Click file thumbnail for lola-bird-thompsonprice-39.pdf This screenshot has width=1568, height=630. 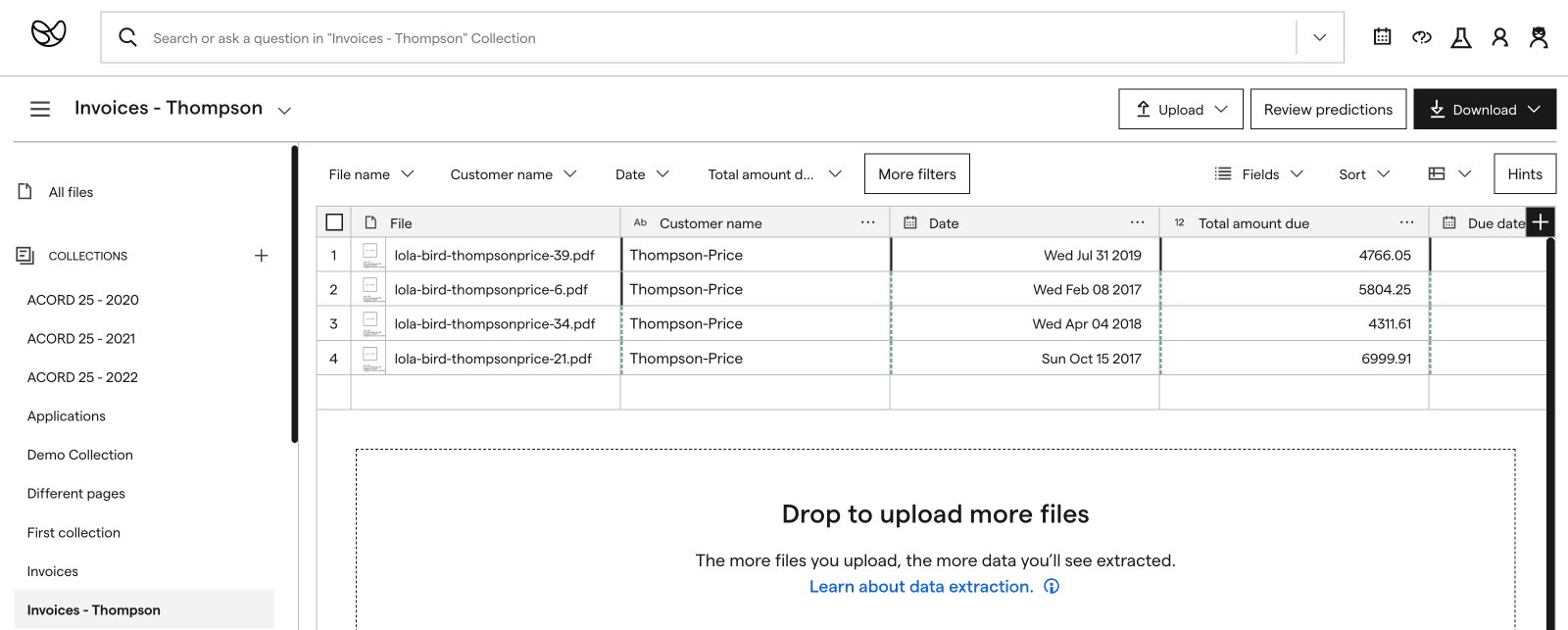(x=371, y=255)
